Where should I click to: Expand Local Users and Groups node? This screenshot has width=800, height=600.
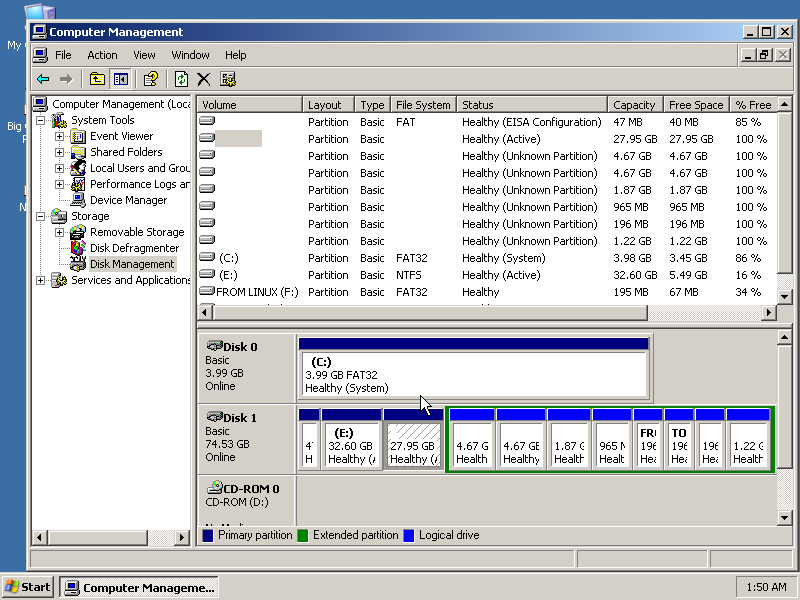(59, 168)
